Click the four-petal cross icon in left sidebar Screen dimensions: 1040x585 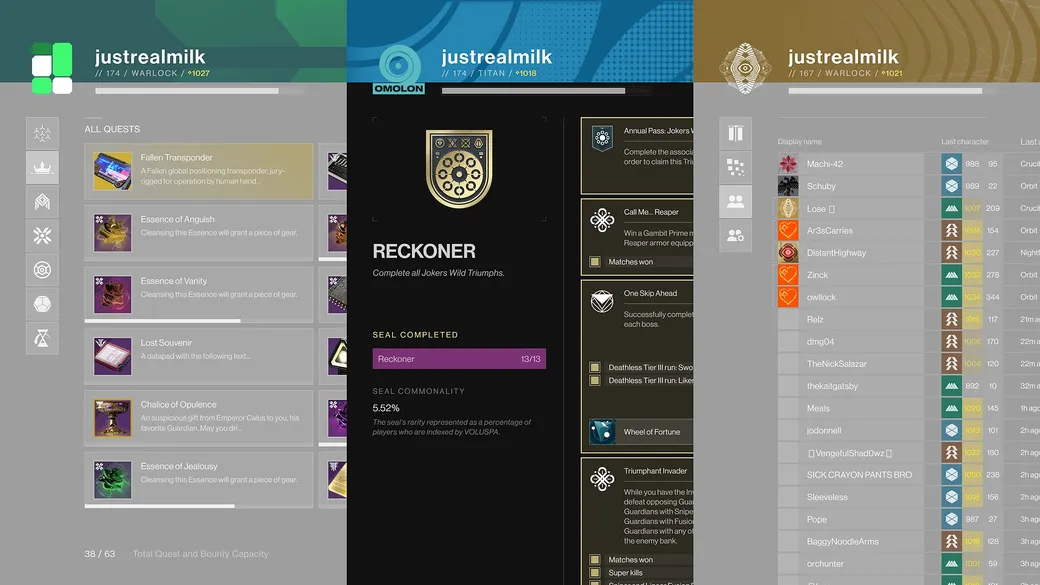42,235
